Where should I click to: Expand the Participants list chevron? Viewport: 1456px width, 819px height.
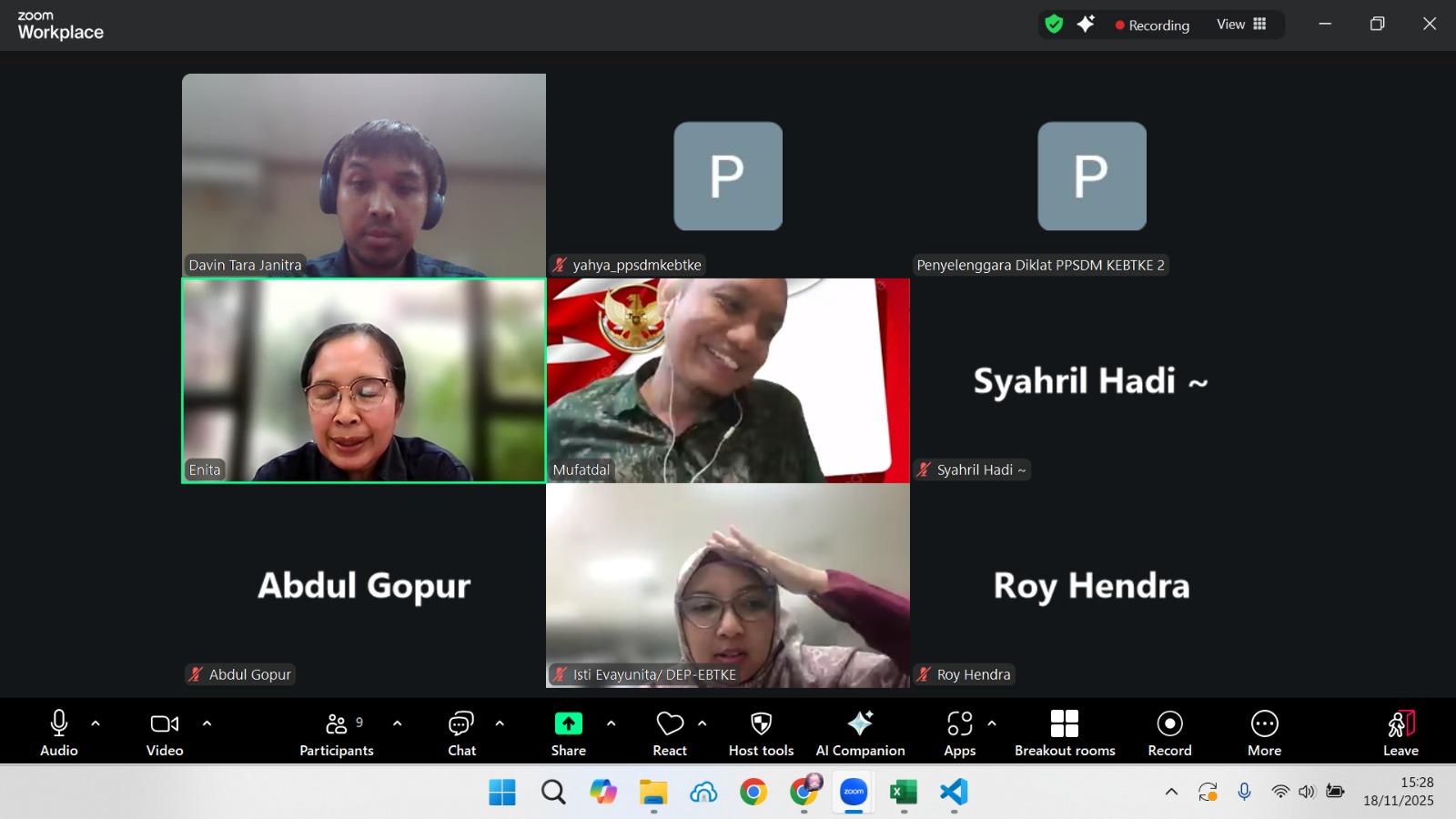point(397,723)
